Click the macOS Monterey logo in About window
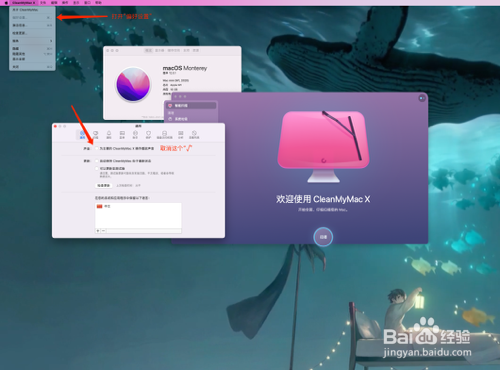This screenshot has height=370, width=500. tap(133, 85)
